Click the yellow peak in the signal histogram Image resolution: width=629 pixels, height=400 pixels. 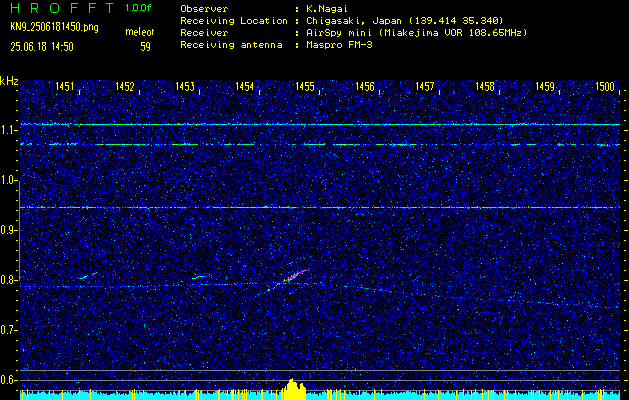(x=295, y=388)
